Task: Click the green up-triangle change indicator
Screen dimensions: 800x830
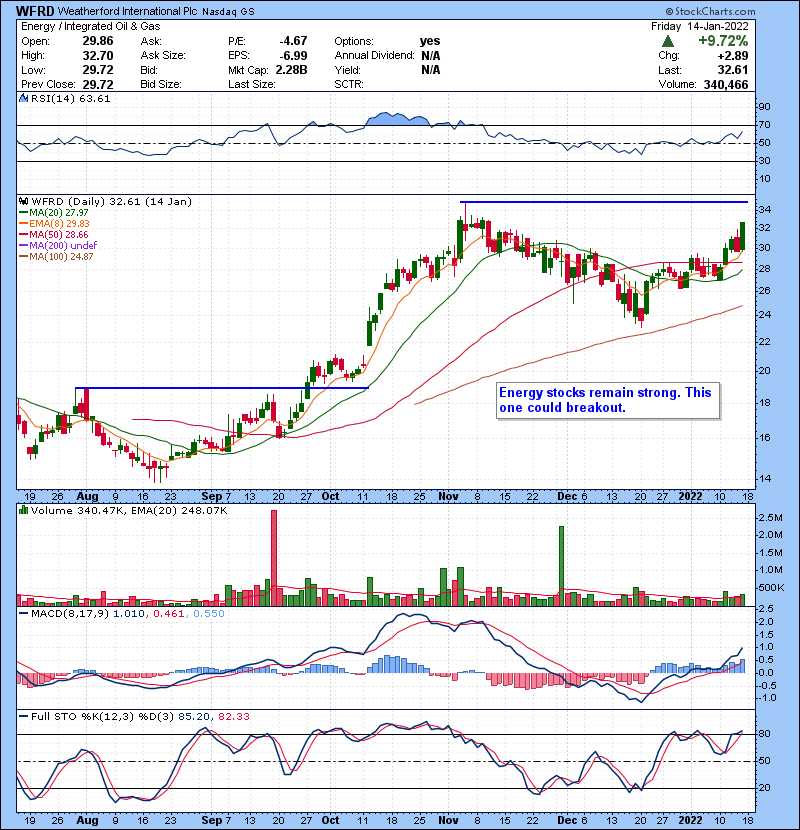Action: coord(668,41)
